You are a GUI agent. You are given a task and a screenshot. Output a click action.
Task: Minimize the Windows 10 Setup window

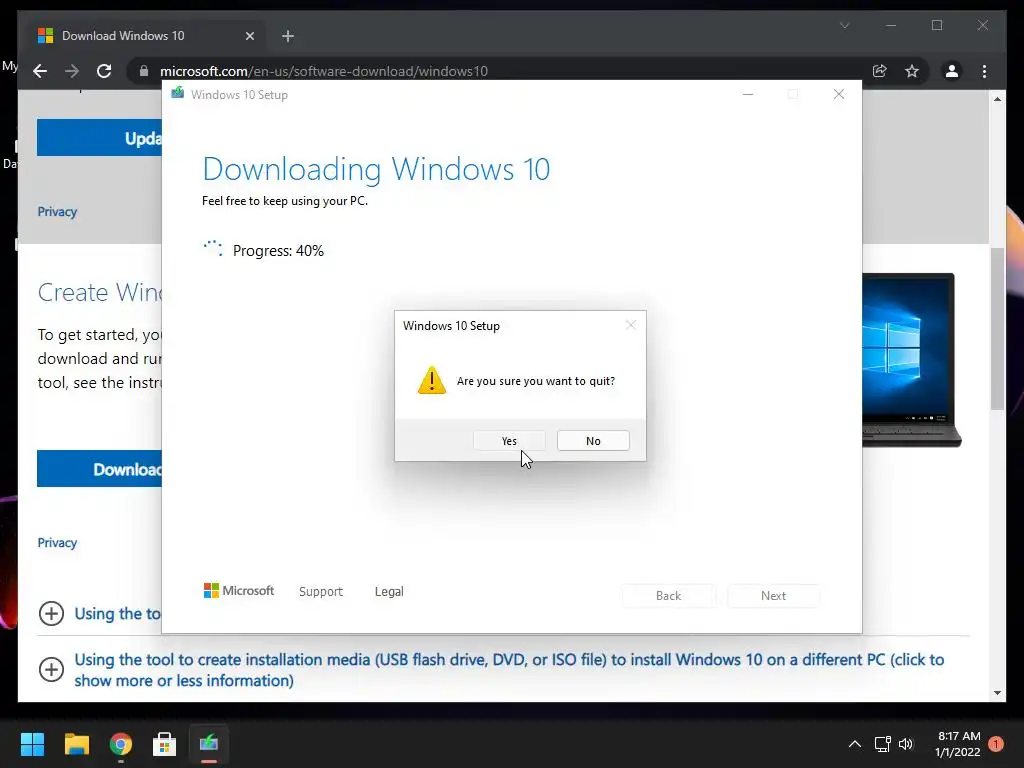pos(748,95)
